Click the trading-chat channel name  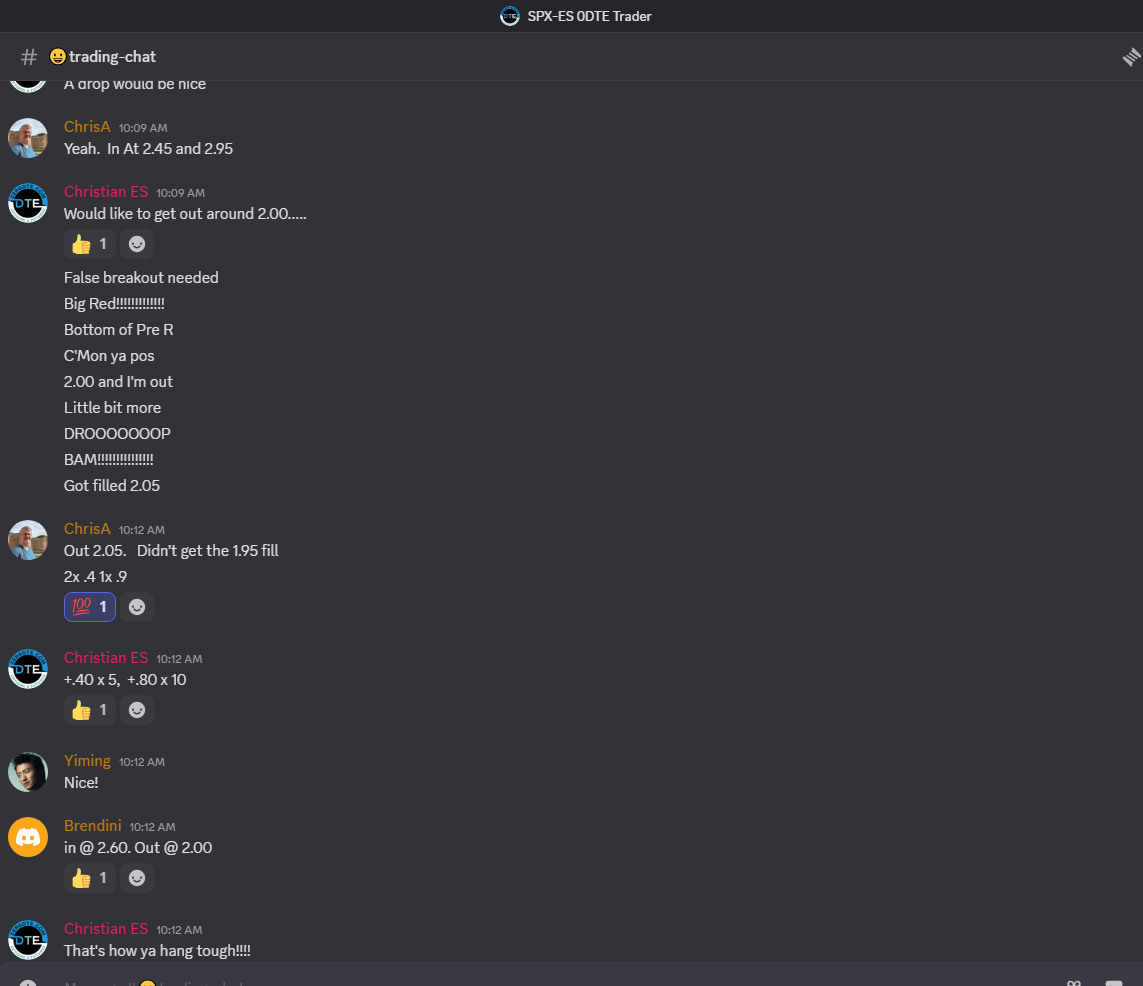(x=112, y=57)
